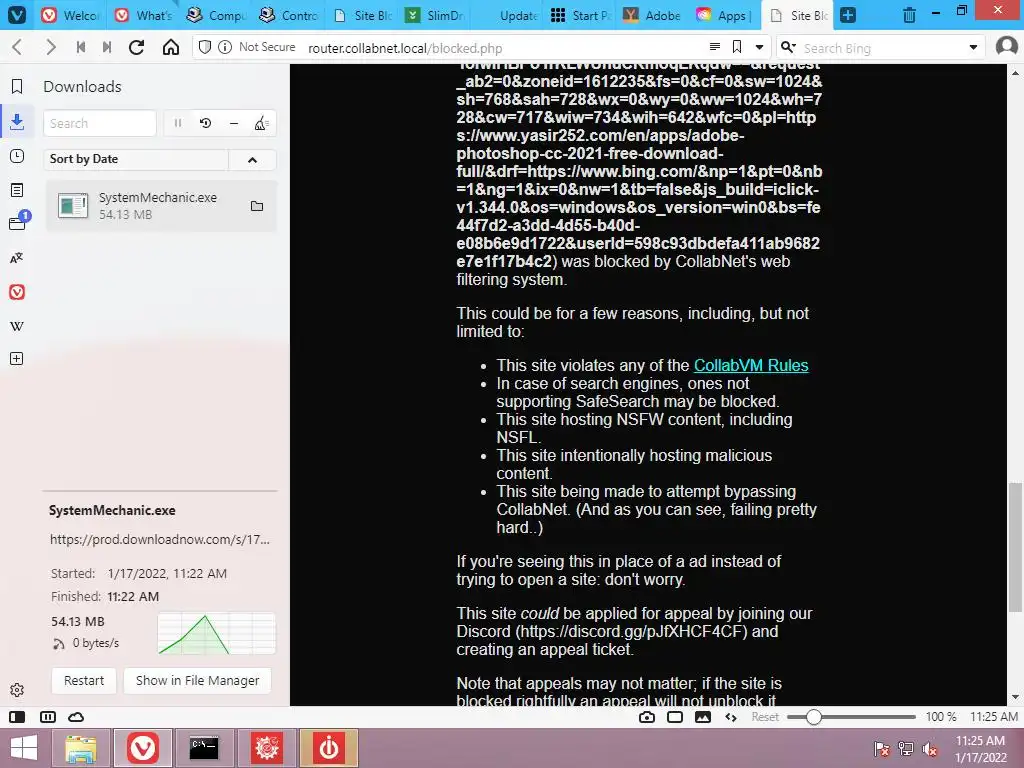The image size is (1024, 768).
Task: Toggle sort order arrow
Action: pos(252,159)
